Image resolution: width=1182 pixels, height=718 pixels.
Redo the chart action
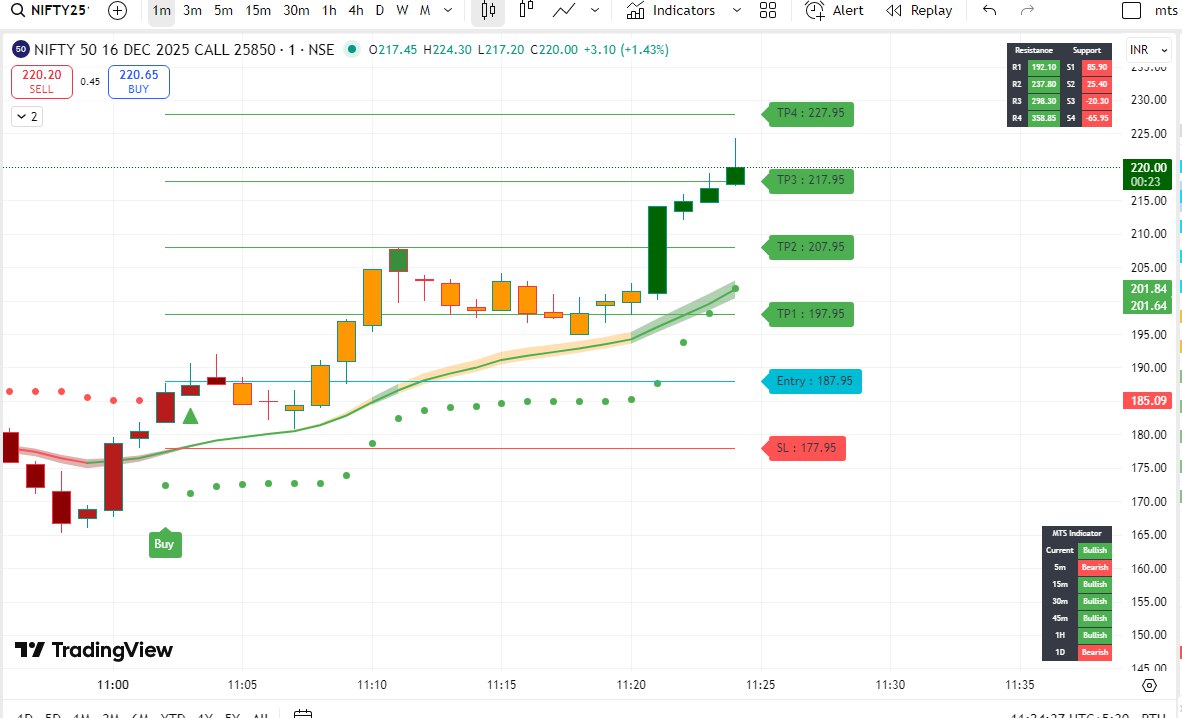click(1027, 11)
